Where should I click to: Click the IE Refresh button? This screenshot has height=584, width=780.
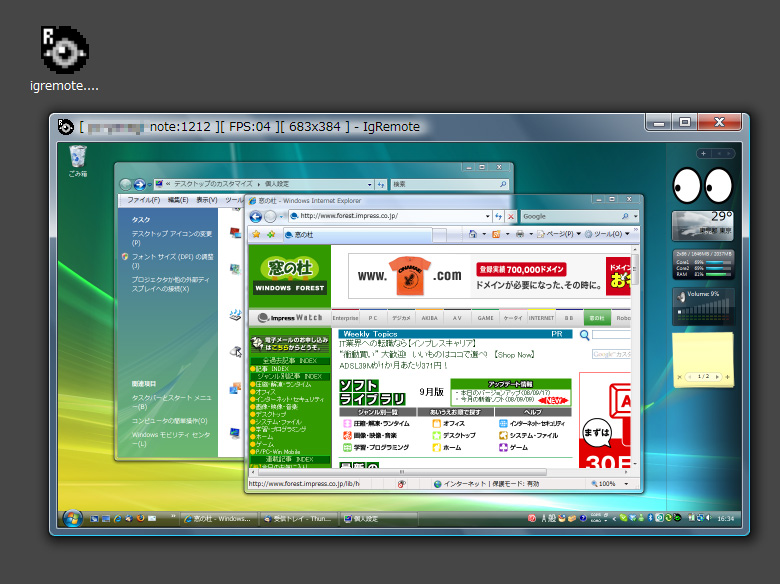[x=498, y=216]
